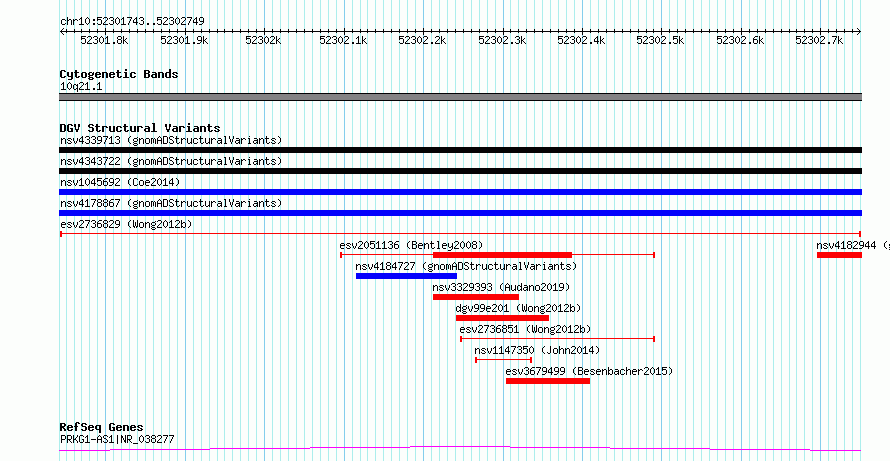This screenshot has height=461, width=890.
Task: Select the blue bar for nsv4178867
Action: pyautogui.click(x=460, y=213)
